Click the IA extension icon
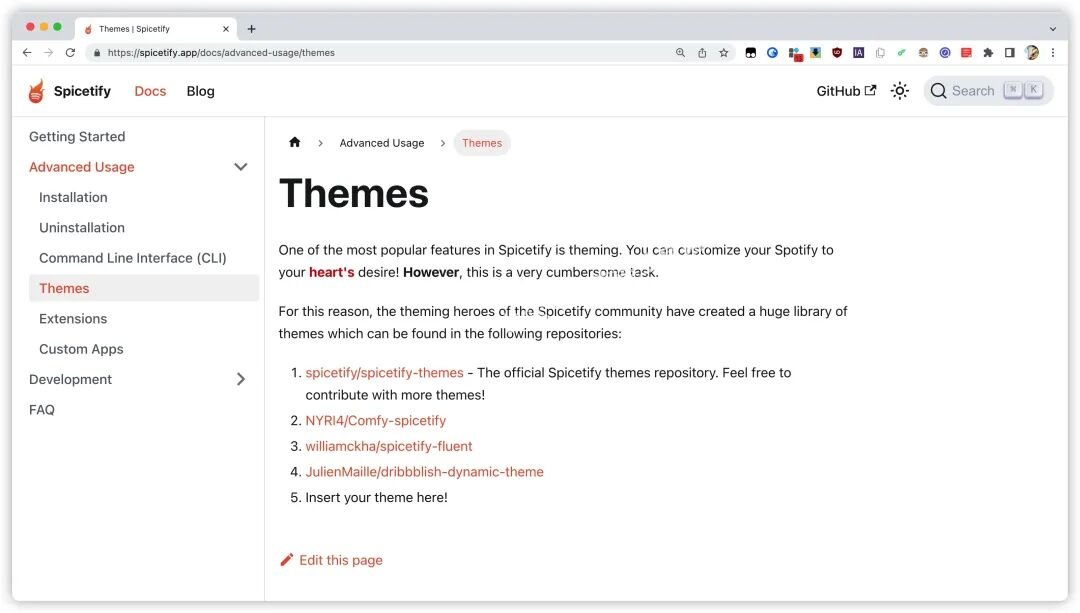Viewport: 1080px width, 613px height. coord(858,52)
